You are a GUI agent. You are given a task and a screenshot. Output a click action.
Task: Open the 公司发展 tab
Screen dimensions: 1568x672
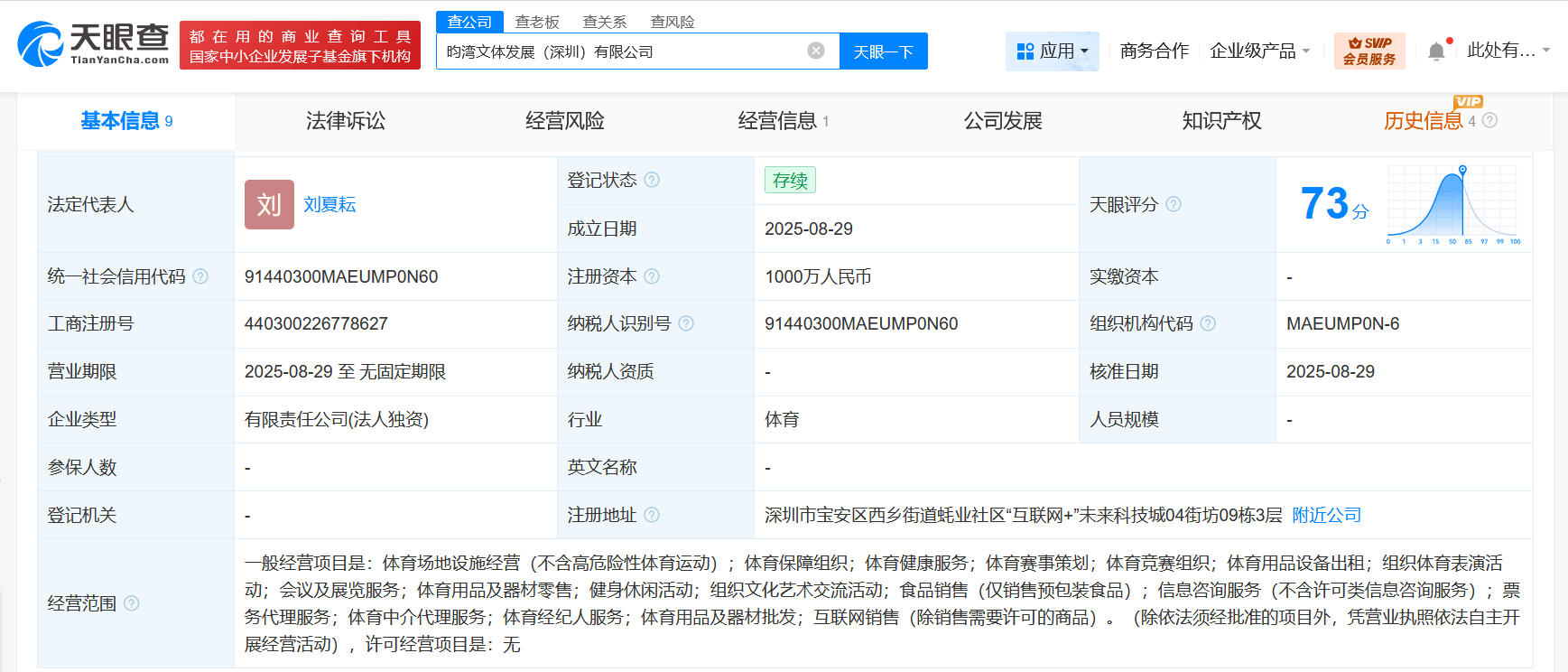point(1003,121)
